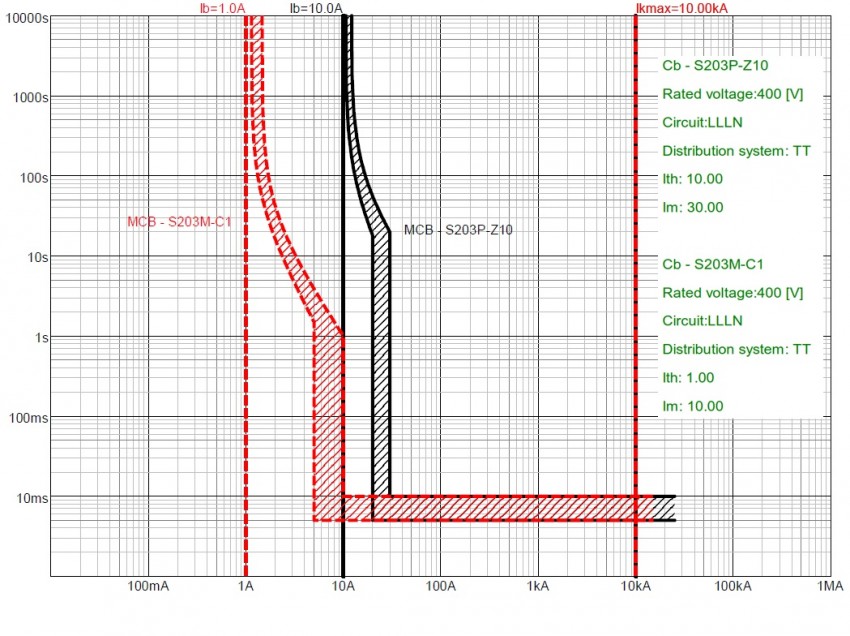Click 'Im: 10.00' in the legend
This screenshot has width=850, height=636.
pyautogui.click(x=692, y=406)
